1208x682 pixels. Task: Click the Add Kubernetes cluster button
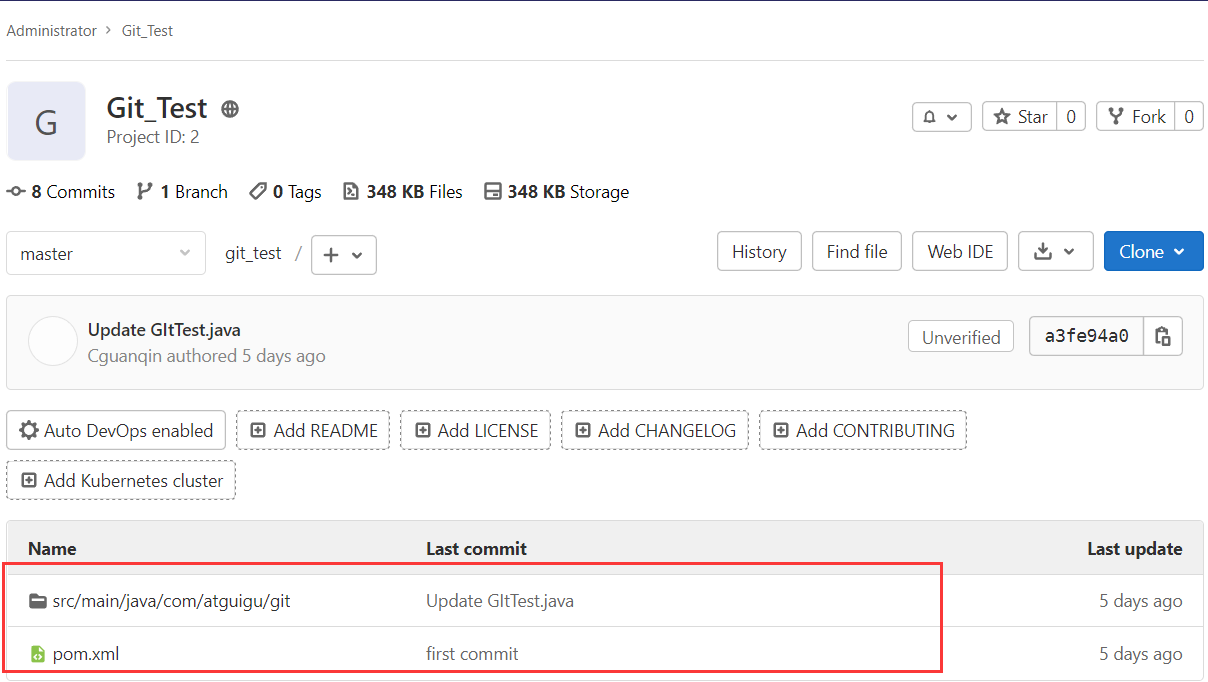click(121, 481)
